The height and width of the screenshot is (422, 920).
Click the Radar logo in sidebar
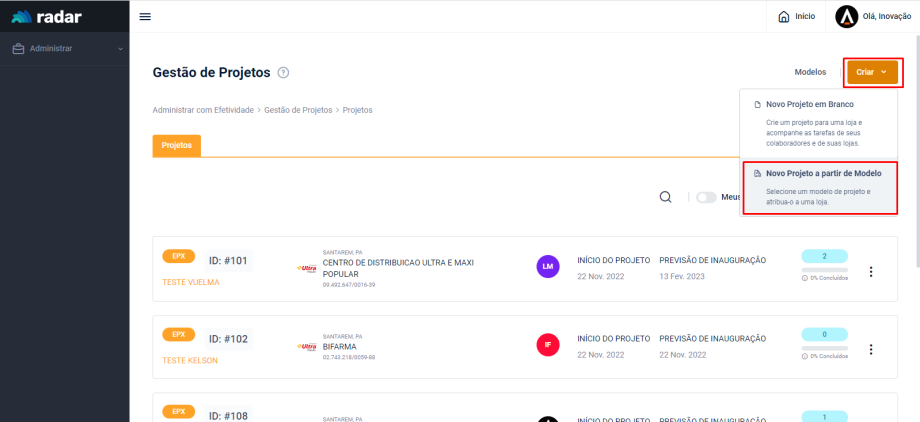tap(47, 17)
